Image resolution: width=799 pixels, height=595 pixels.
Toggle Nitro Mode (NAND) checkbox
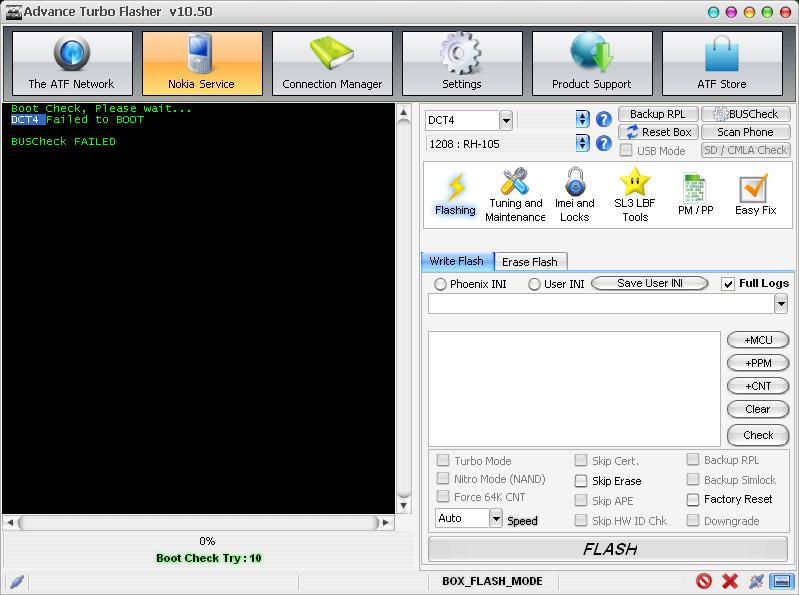(443, 478)
